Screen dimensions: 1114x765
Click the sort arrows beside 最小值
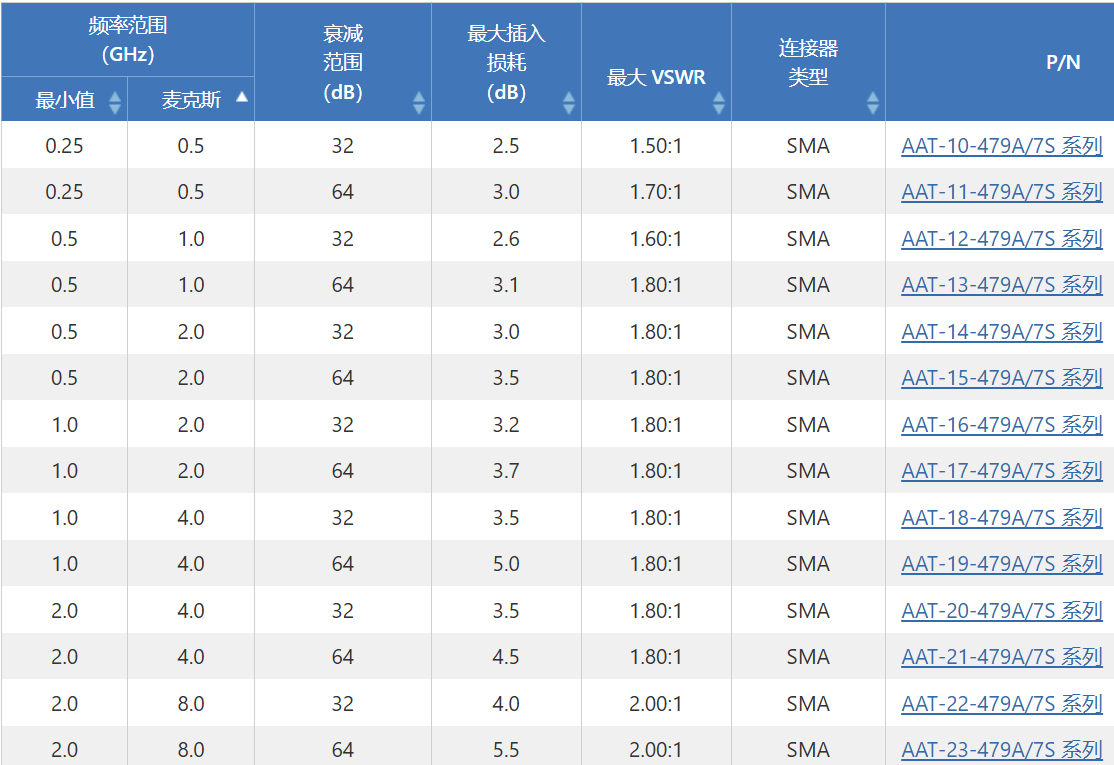tap(115, 101)
